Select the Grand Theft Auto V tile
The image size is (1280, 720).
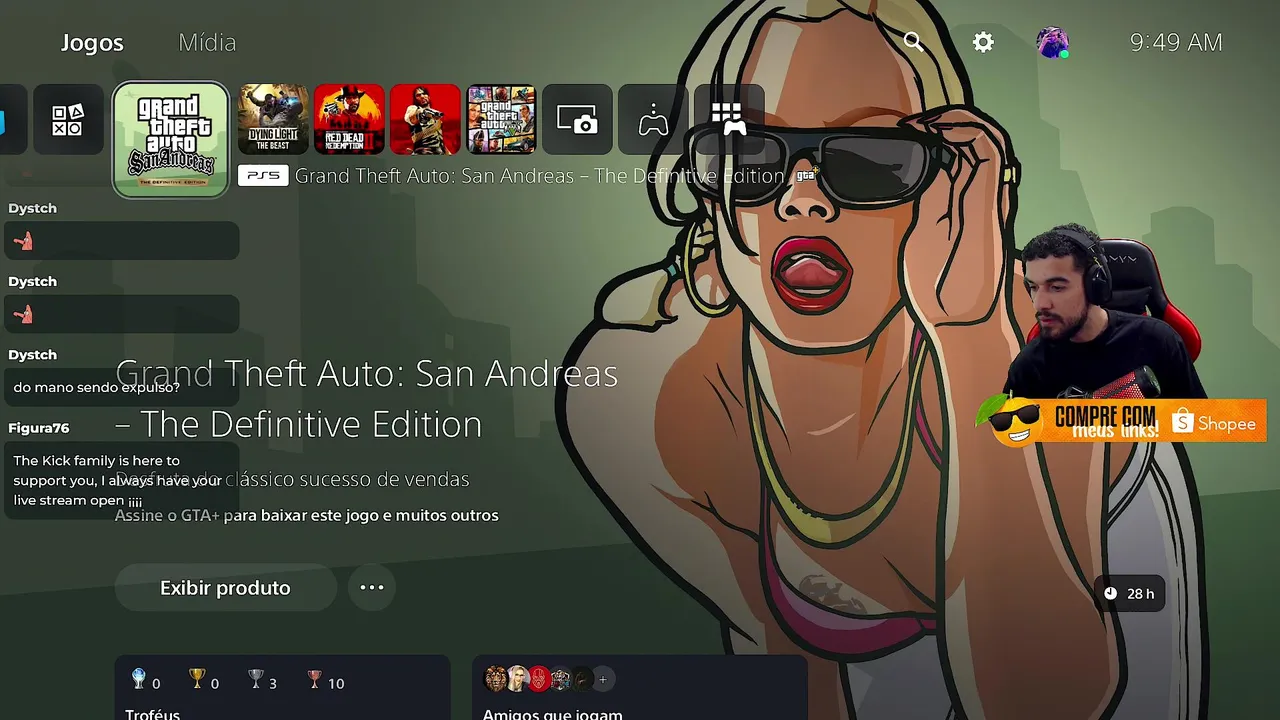pos(501,120)
